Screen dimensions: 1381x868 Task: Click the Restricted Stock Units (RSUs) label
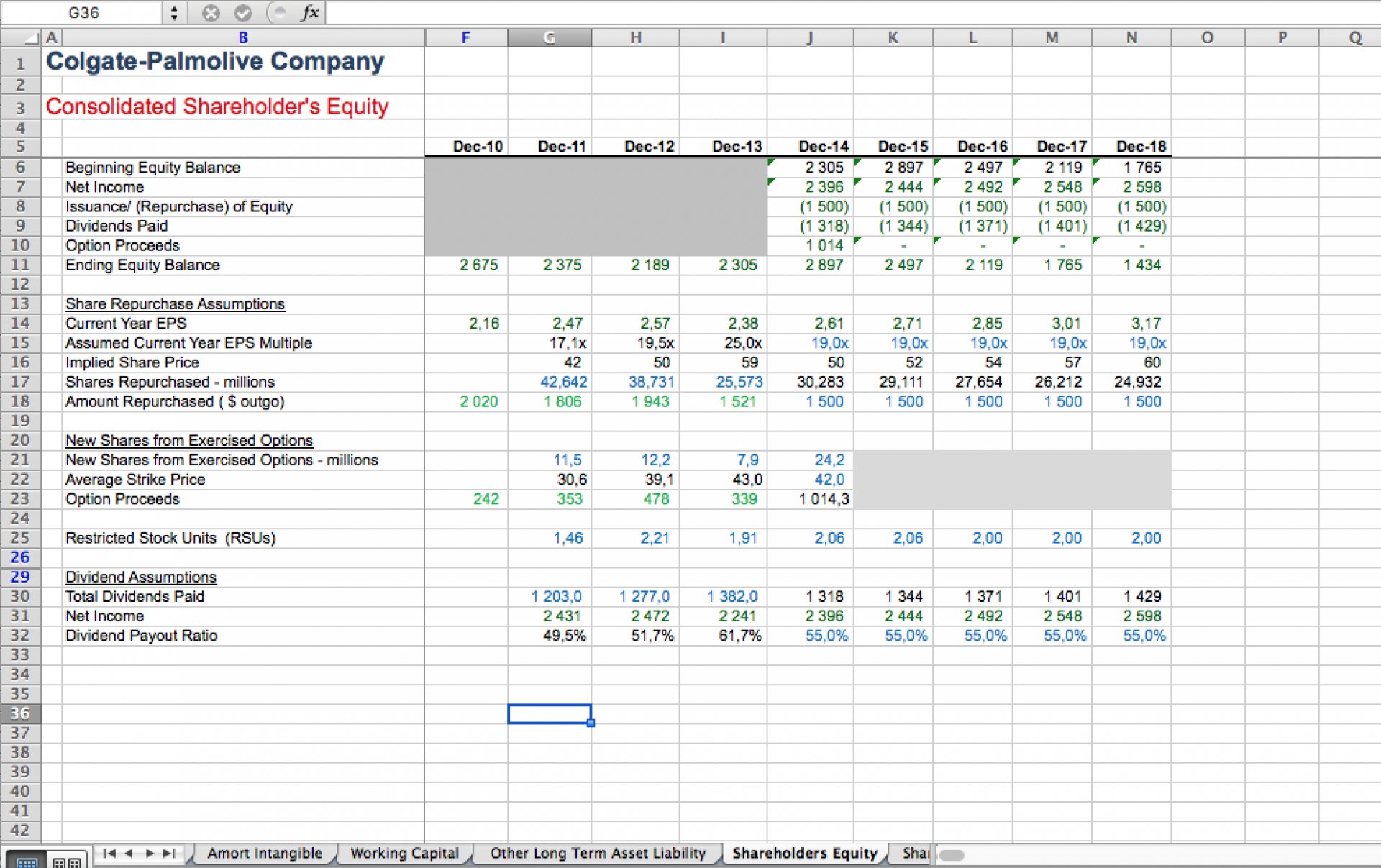(x=170, y=538)
